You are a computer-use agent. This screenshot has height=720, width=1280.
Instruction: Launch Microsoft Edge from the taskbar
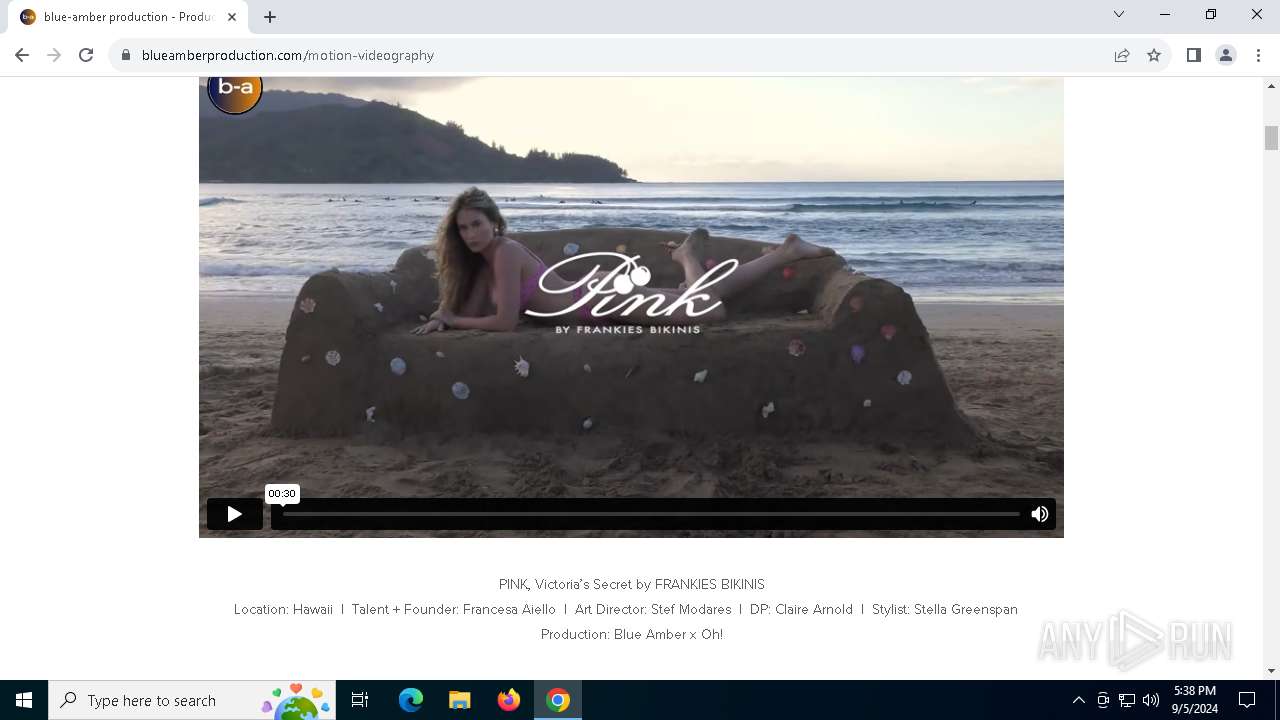(x=411, y=700)
